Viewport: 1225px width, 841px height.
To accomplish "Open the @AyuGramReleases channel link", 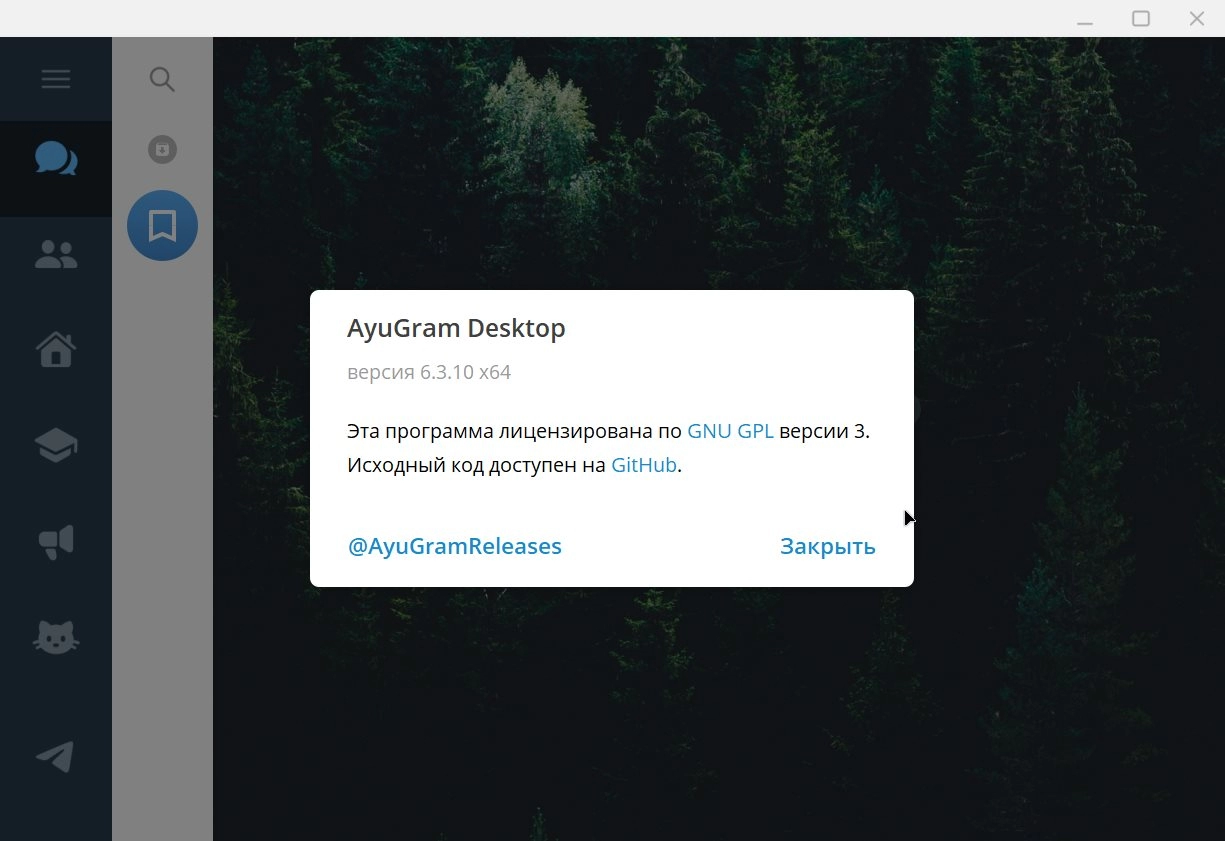I will [x=455, y=546].
